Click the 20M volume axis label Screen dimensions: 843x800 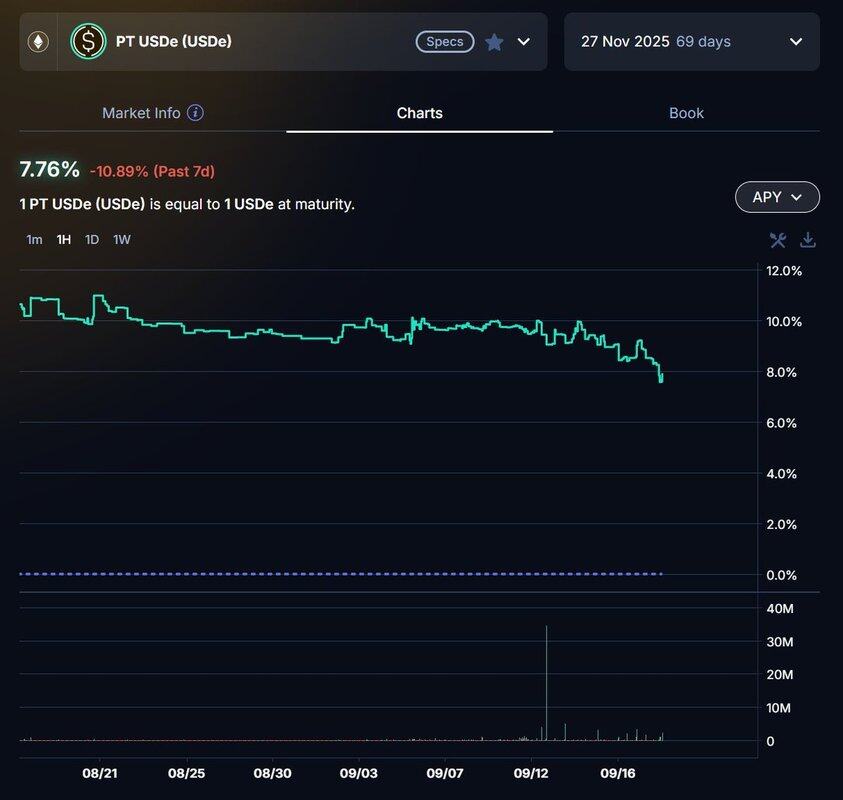(x=780, y=675)
